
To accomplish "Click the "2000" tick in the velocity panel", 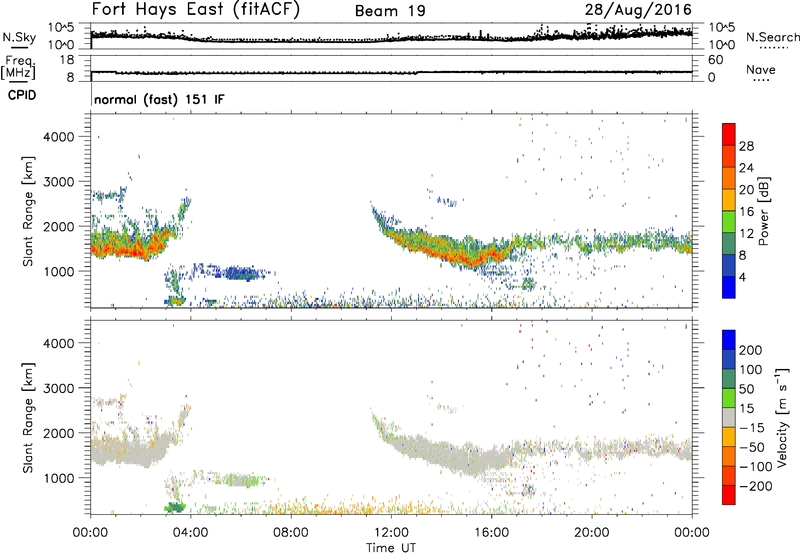I will [59, 433].
